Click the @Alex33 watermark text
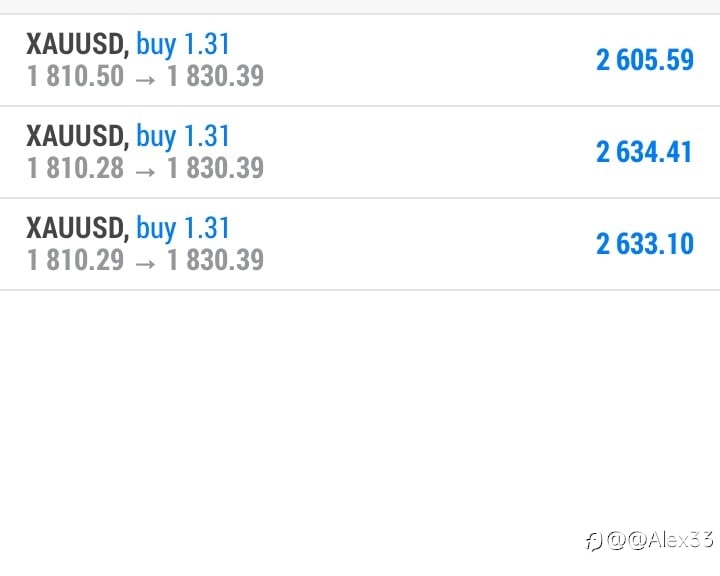Image resolution: width=720 pixels, height=576 pixels. point(660,540)
